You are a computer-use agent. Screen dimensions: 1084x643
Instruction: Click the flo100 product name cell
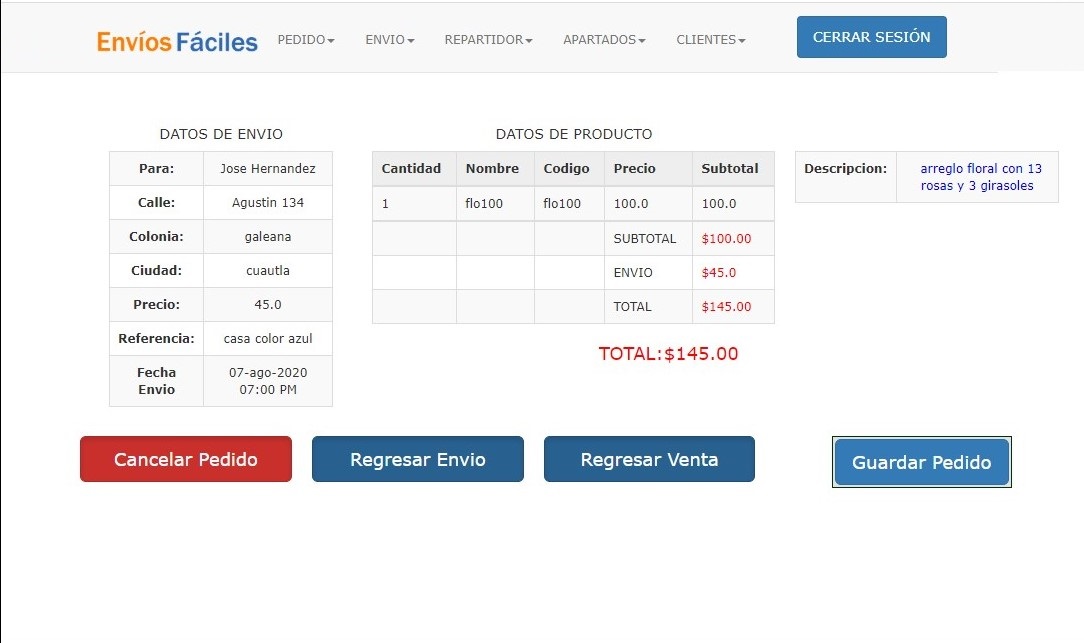pos(484,204)
